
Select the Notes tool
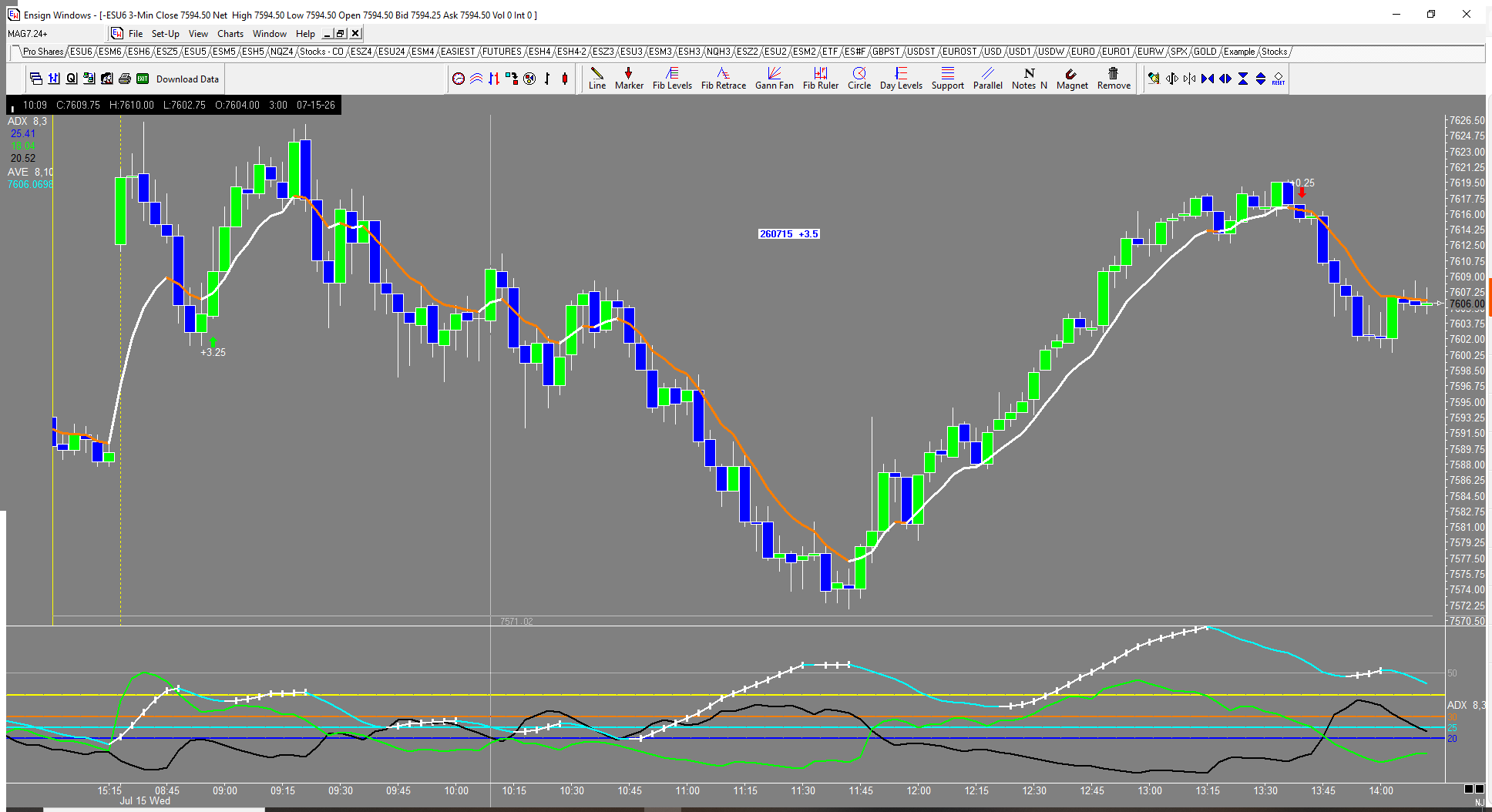click(1030, 79)
